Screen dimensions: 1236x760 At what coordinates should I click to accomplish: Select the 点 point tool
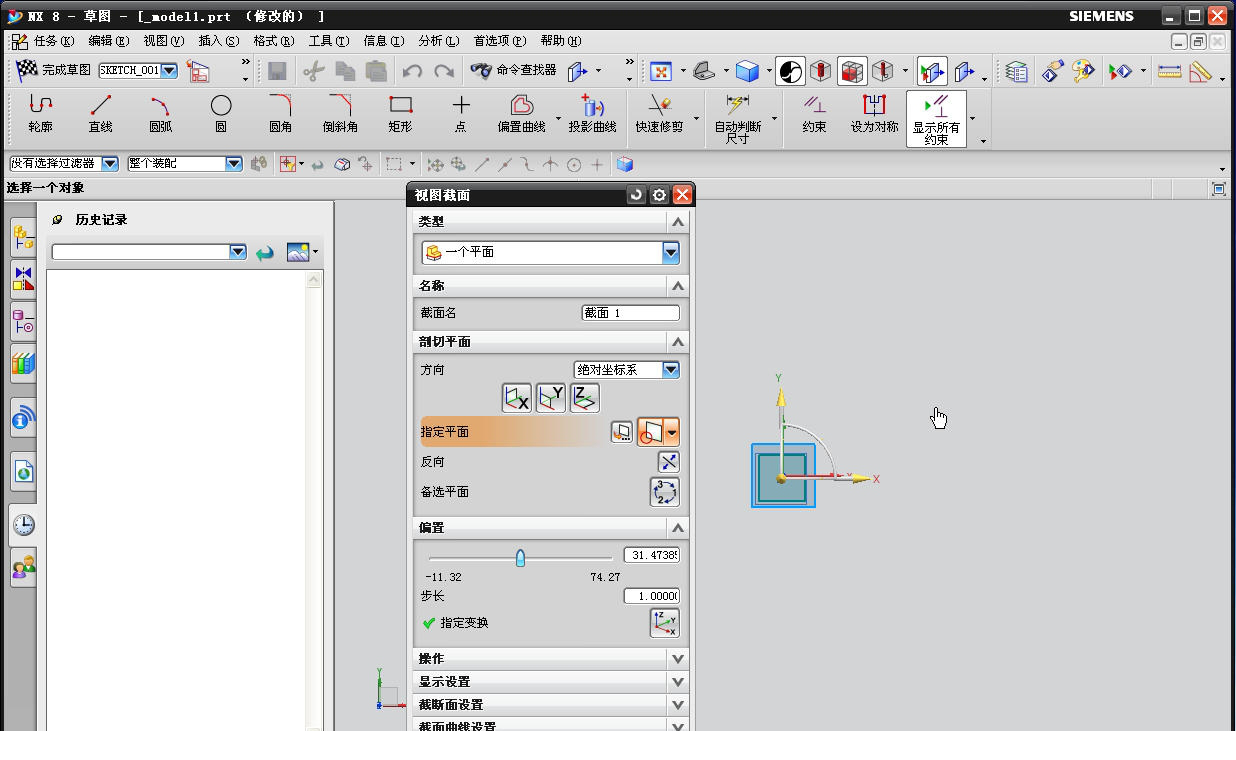pos(460,114)
